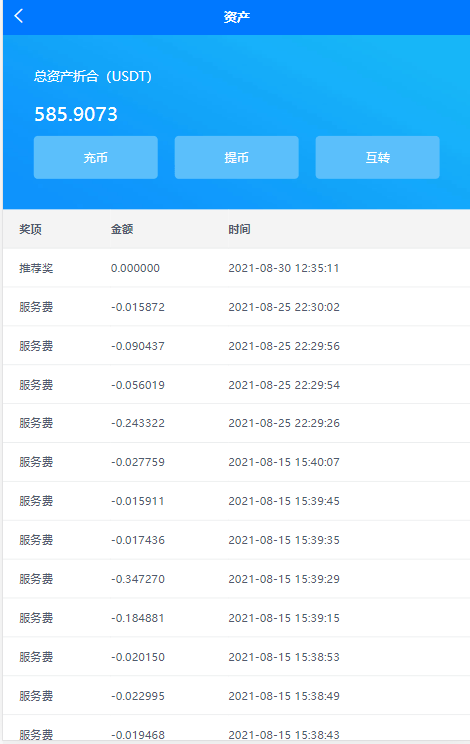Select amount -0.022995
This screenshot has width=470, height=744.
[138, 696]
